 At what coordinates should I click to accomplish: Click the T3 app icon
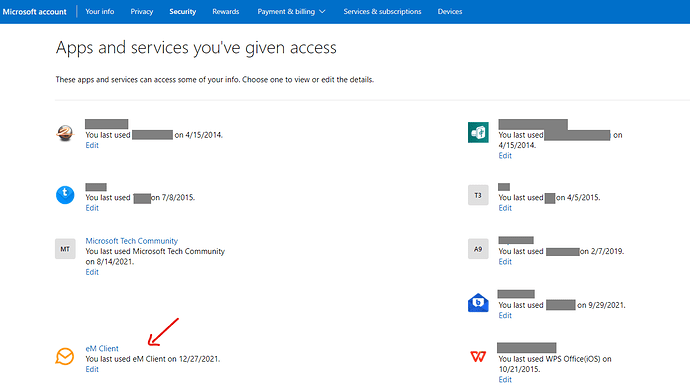478,195
